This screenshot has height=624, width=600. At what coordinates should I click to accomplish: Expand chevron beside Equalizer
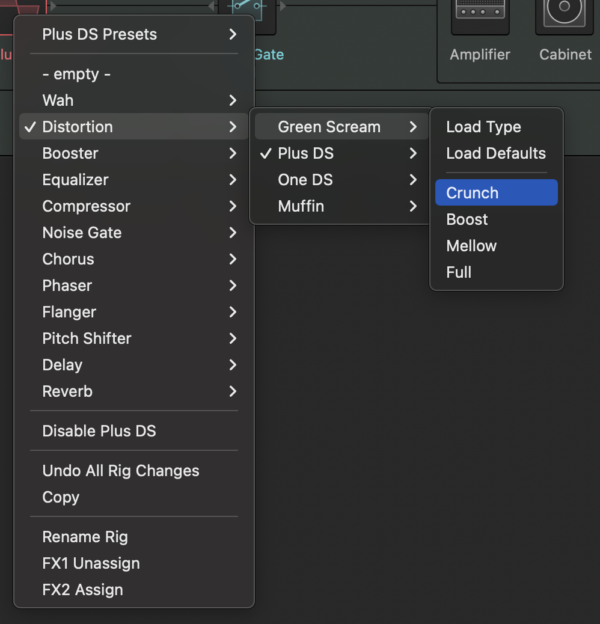point(233,180)
